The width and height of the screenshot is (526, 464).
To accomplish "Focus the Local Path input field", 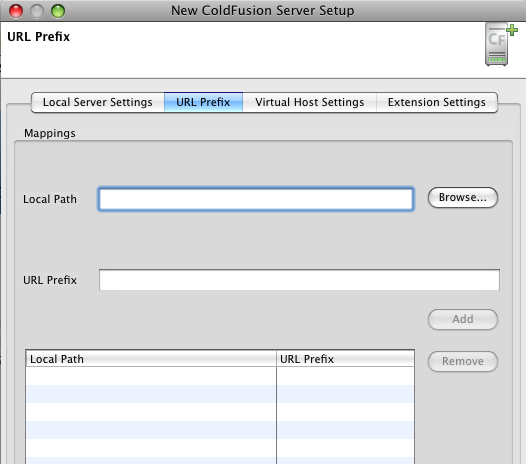I will click(256, 199).
